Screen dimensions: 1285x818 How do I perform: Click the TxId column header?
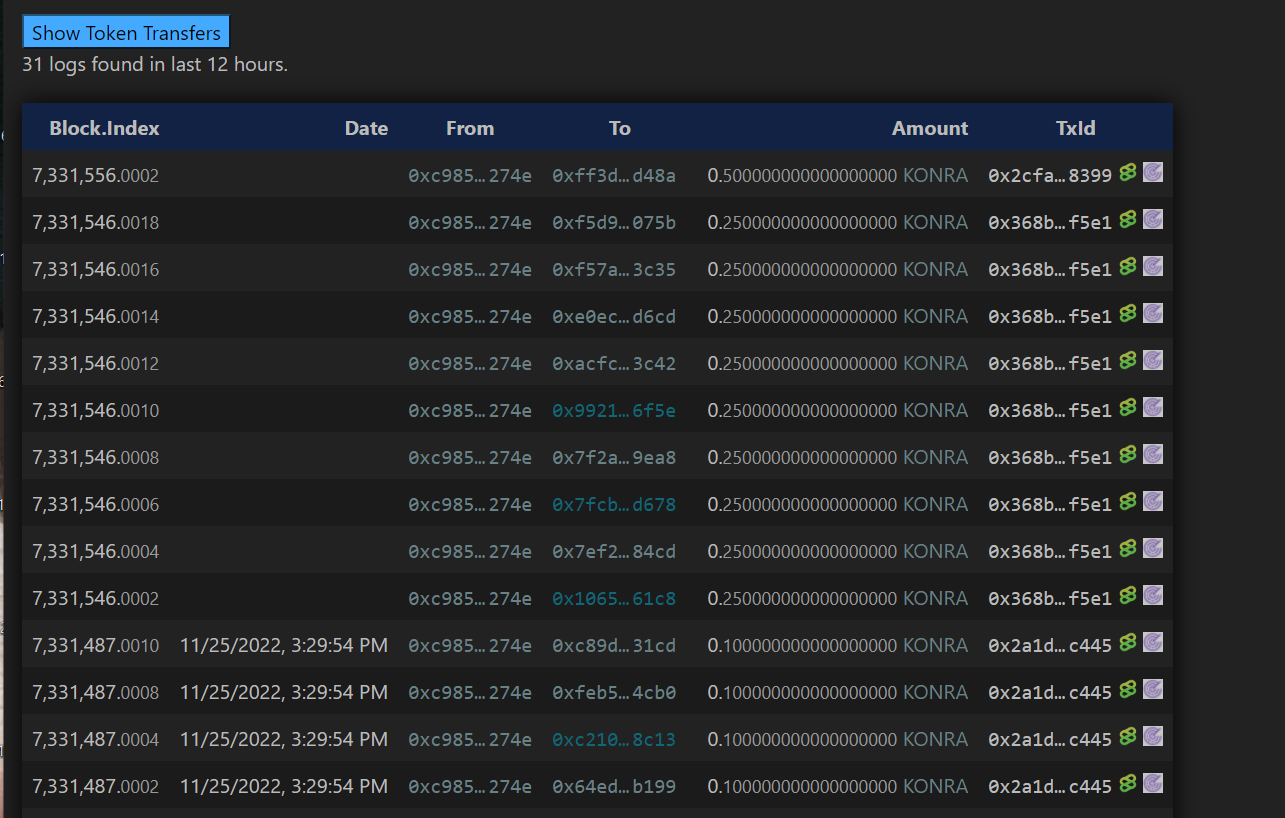click(x=1076, y=128)
